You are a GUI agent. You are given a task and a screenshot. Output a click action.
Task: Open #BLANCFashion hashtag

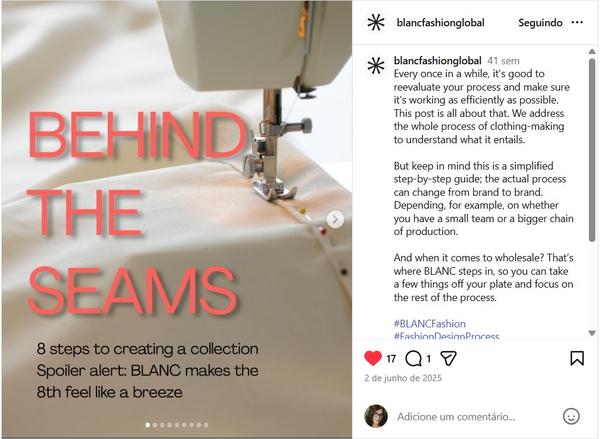point(430,324)
